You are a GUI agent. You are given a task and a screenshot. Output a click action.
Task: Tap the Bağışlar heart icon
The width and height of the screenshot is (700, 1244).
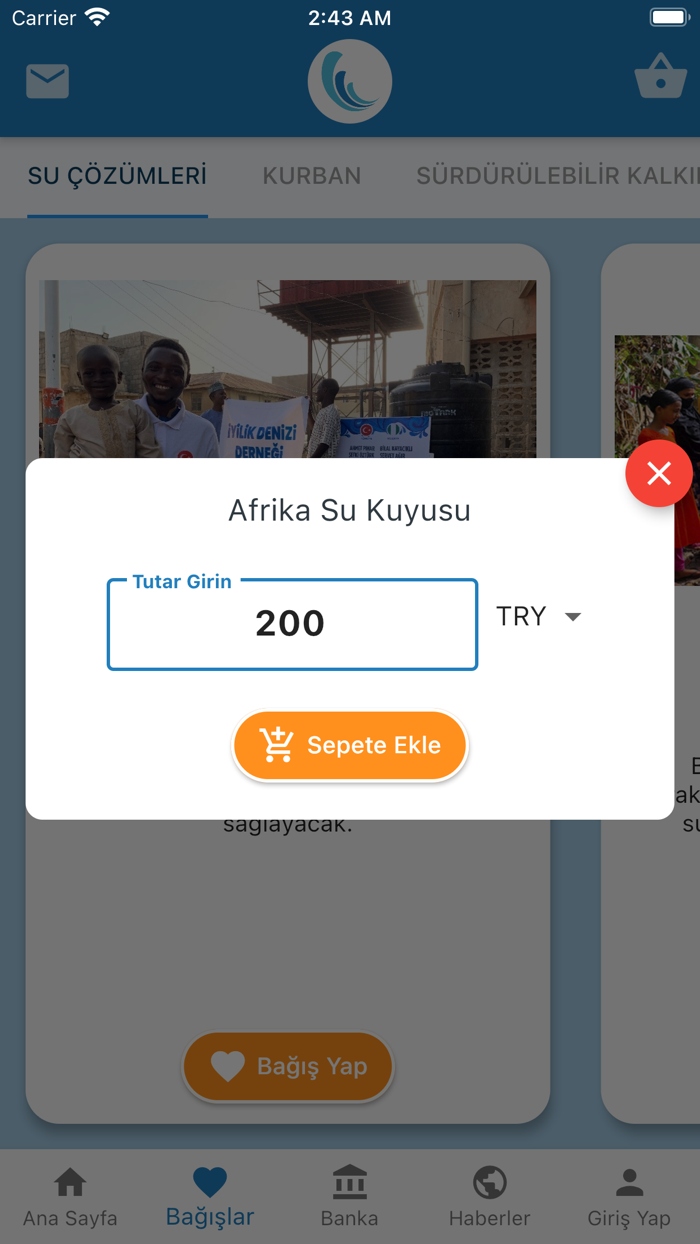pyautogui.click(x=210, y=1183)
